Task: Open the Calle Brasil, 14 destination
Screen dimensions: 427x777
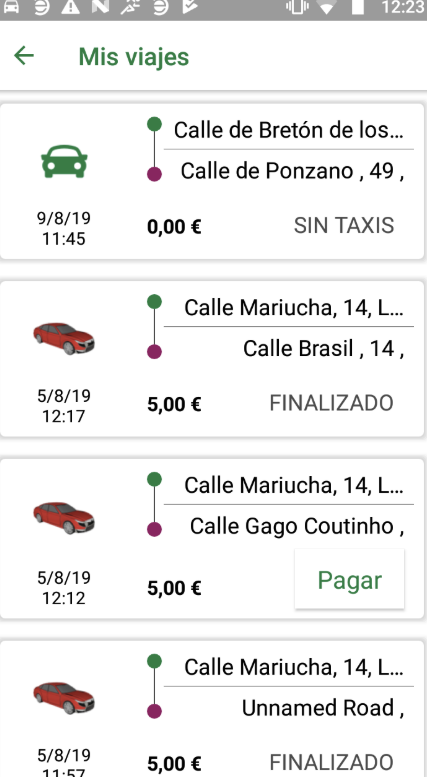Action: click(x=323, y=349)
